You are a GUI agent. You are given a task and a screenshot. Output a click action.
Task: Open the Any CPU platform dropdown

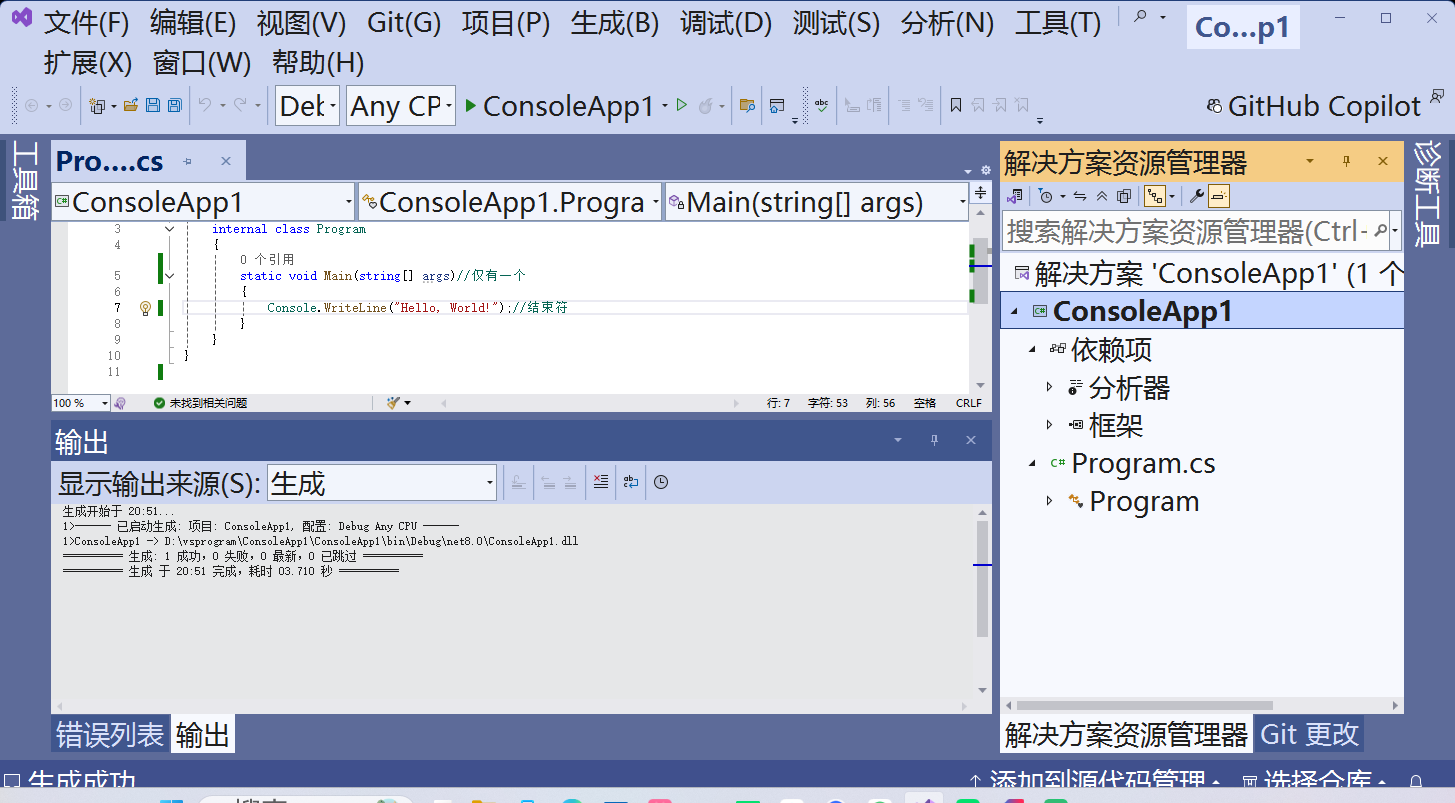point(401,106)
